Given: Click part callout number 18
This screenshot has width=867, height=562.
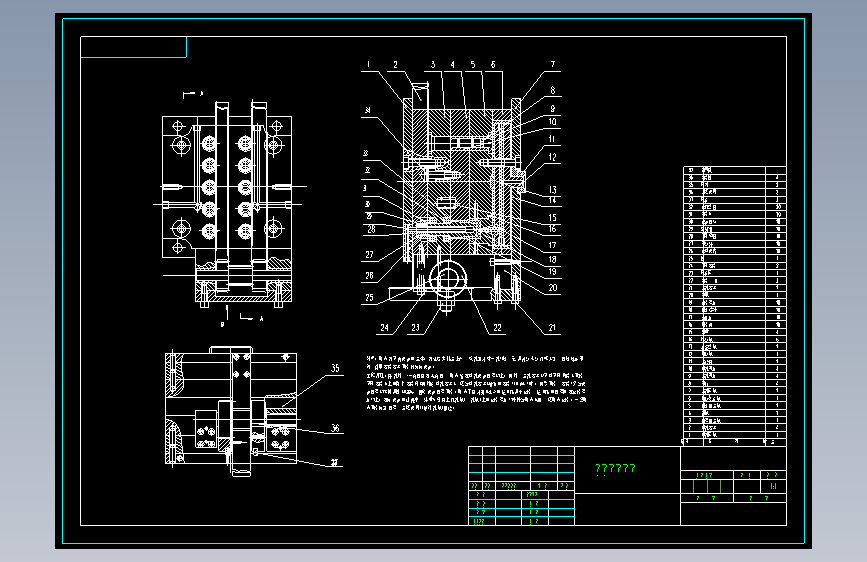Looking at the screenshot, I should (x=552, y=259).
